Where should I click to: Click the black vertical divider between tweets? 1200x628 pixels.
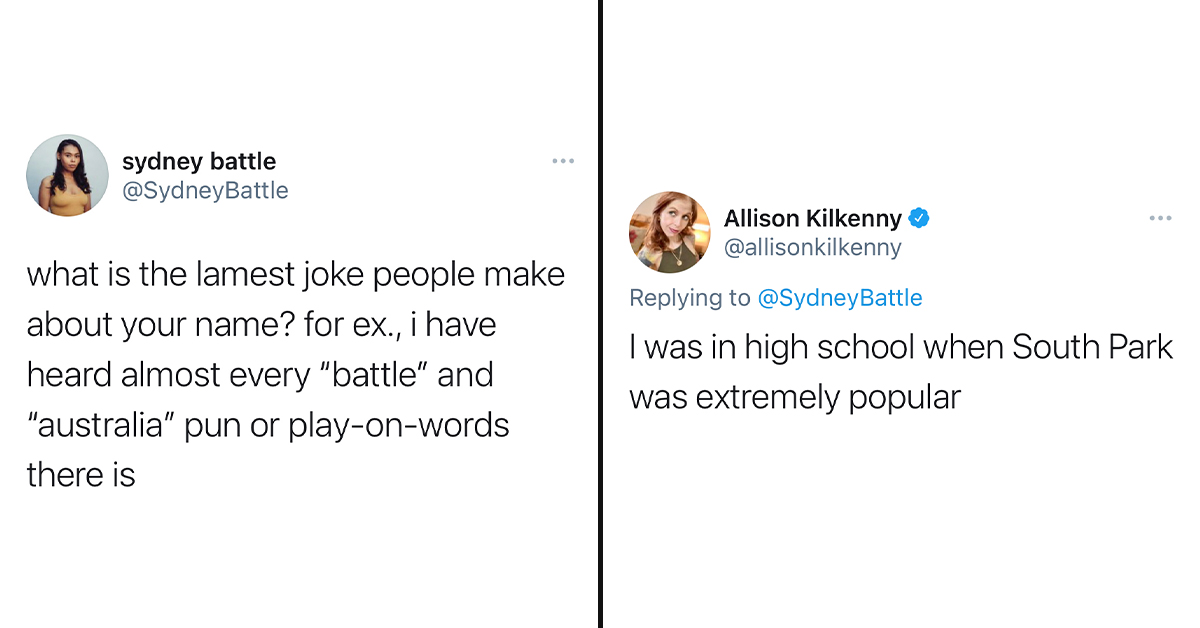coord(600,314)
